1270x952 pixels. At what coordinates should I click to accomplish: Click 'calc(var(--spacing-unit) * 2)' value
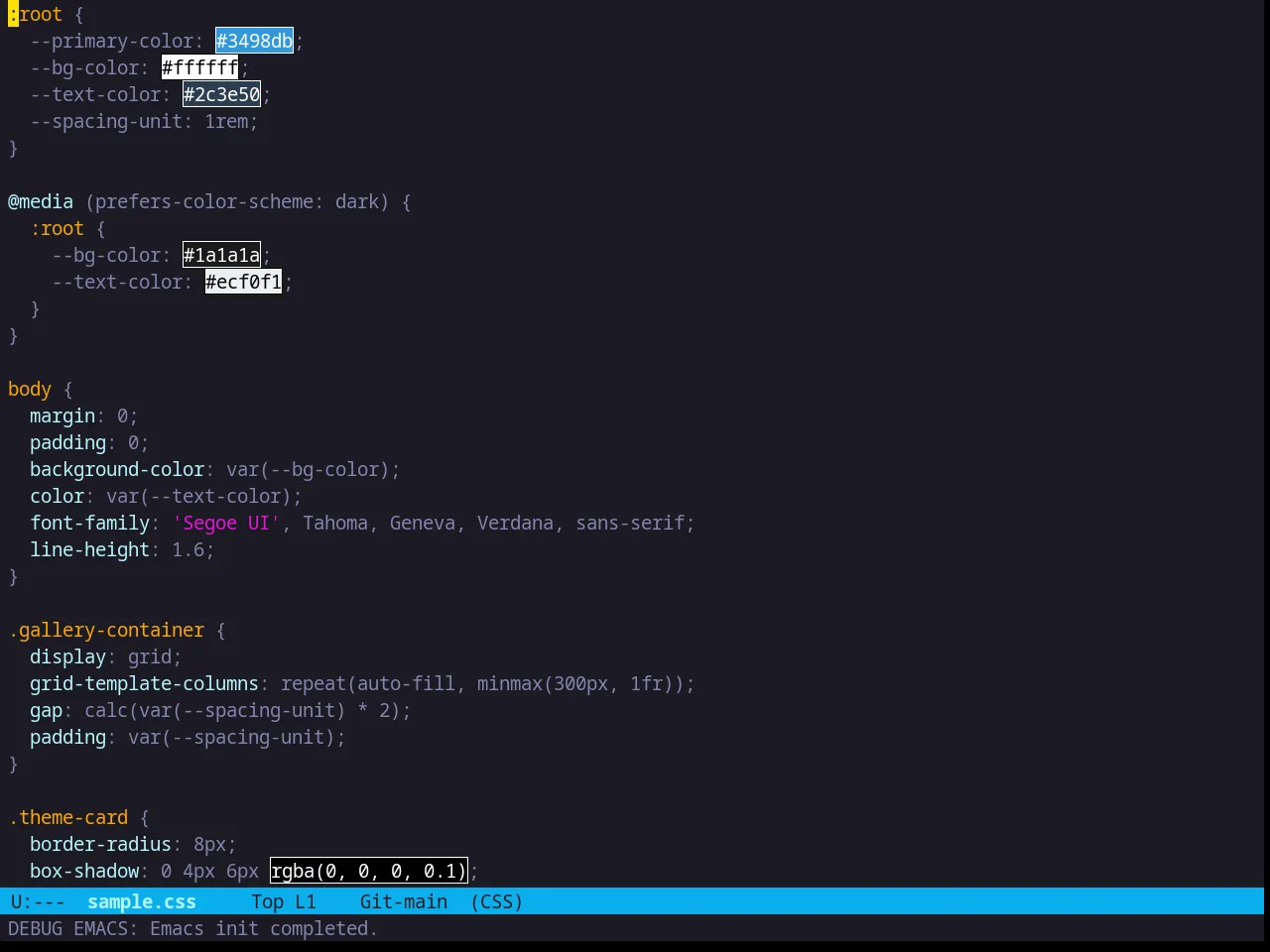click(242, 710)
